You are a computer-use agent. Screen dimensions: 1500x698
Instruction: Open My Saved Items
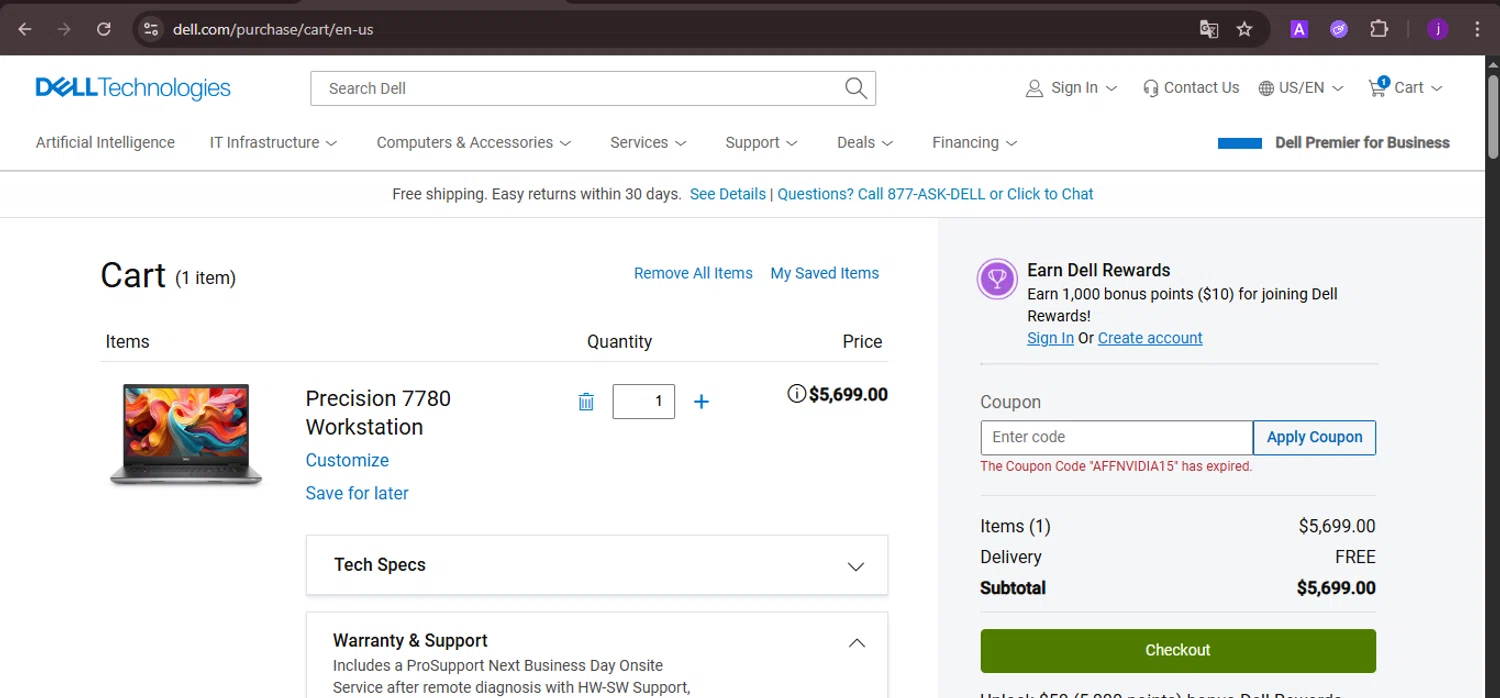[825, 273]
